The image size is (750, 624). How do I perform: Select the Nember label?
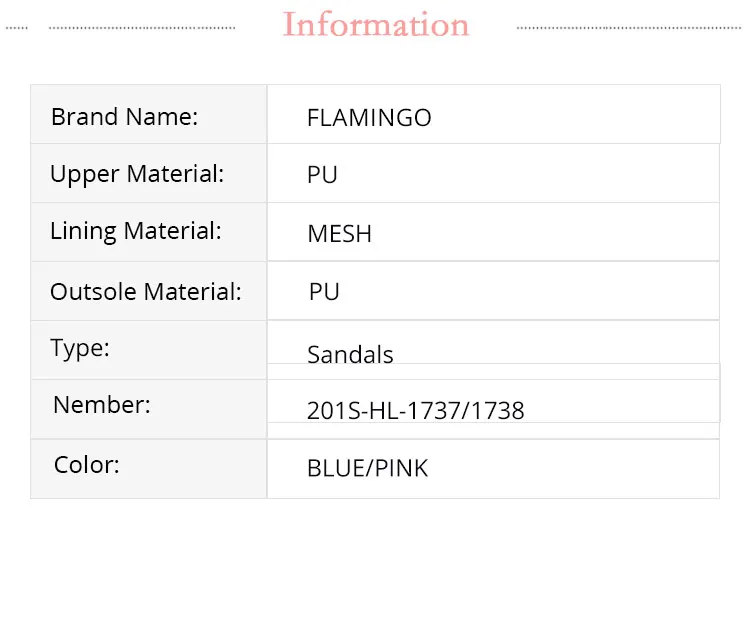102,404
